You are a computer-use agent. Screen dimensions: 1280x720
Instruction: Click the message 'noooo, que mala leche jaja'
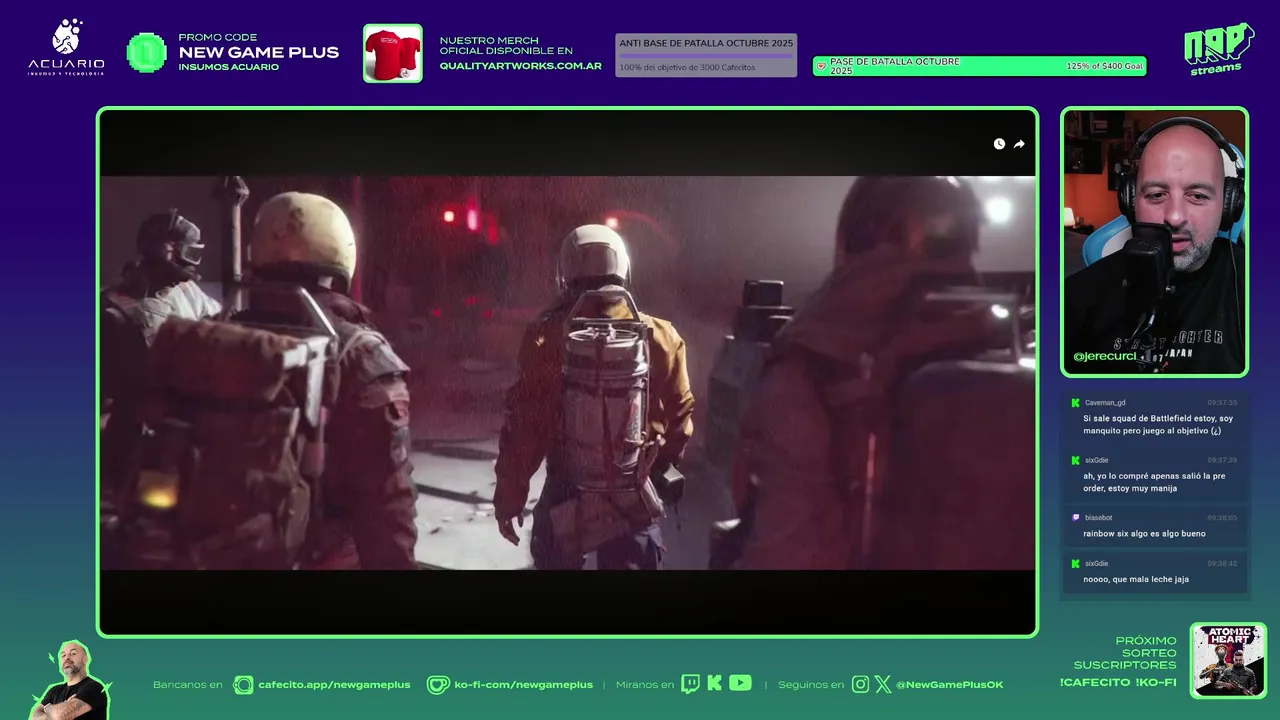(x=1136, y=580)
